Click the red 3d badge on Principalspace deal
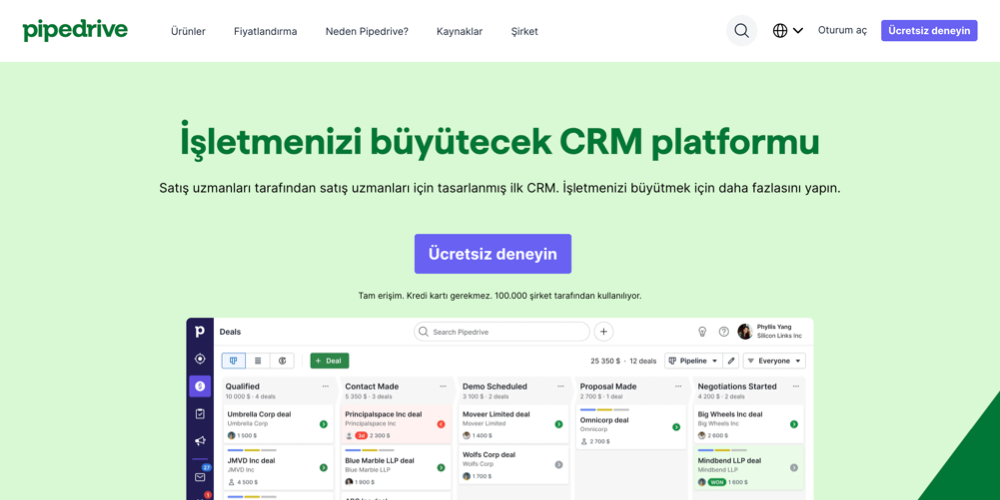Image resolution: width=1000 pixels, height=500 pixels. [361, 436]
